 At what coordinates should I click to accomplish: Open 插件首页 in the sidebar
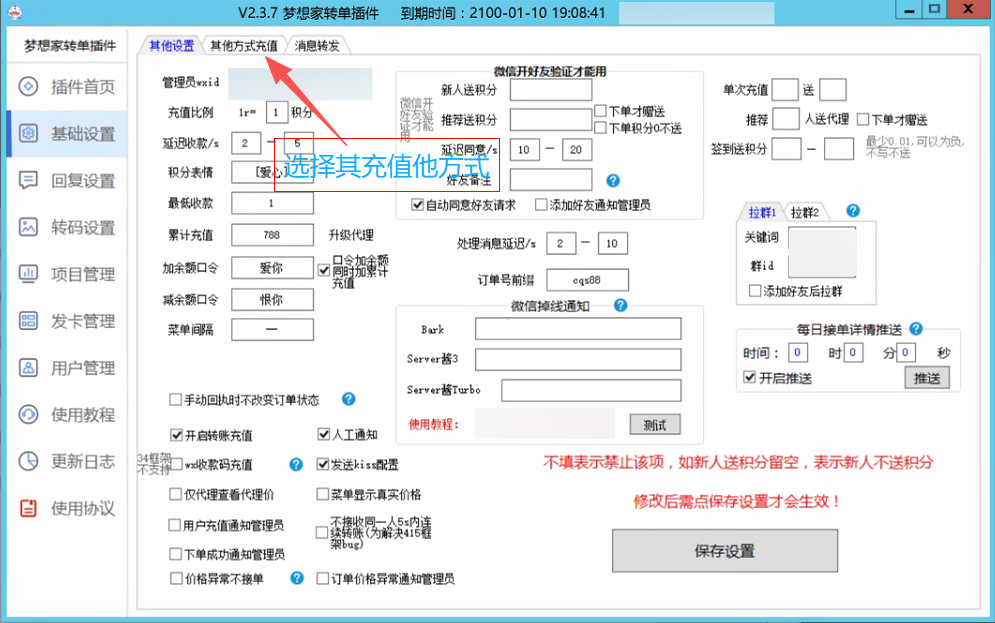click(67, 87)
